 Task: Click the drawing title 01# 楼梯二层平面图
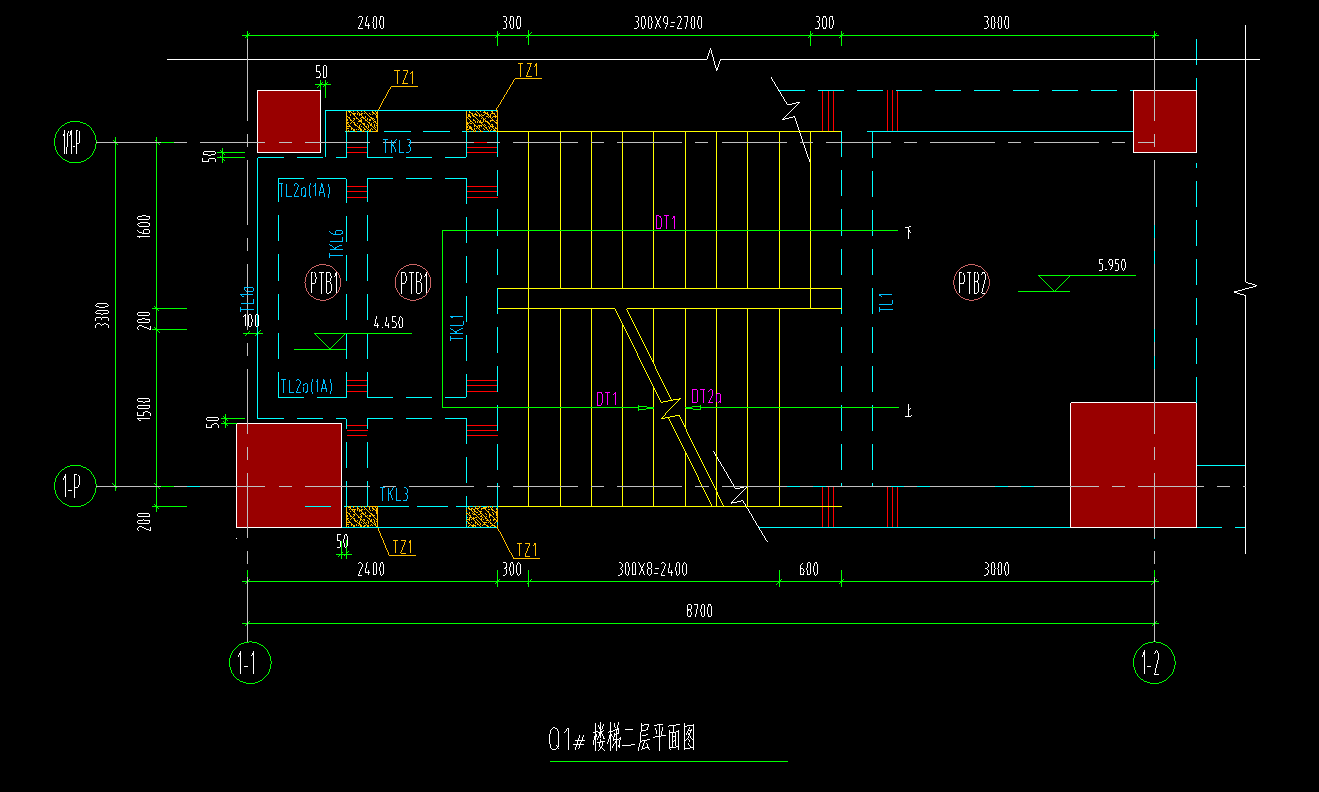point(622,740)
